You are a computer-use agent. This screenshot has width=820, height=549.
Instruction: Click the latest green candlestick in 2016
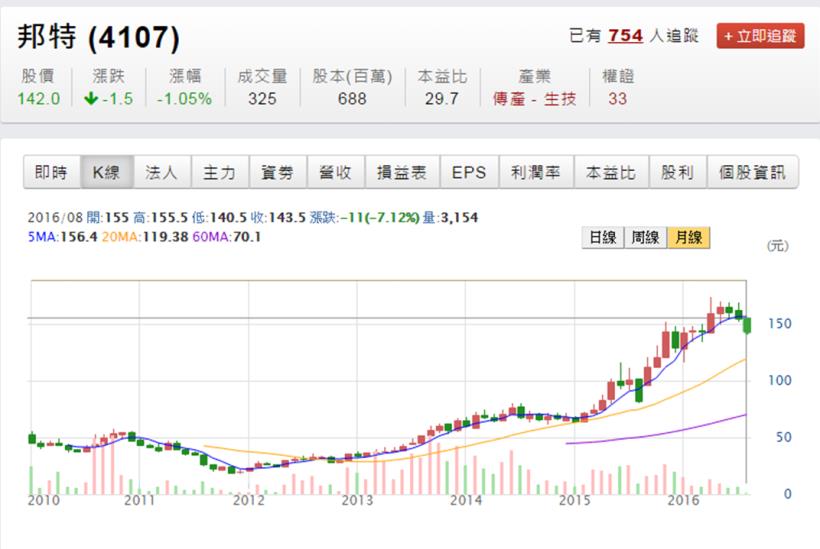pos(747,325)
